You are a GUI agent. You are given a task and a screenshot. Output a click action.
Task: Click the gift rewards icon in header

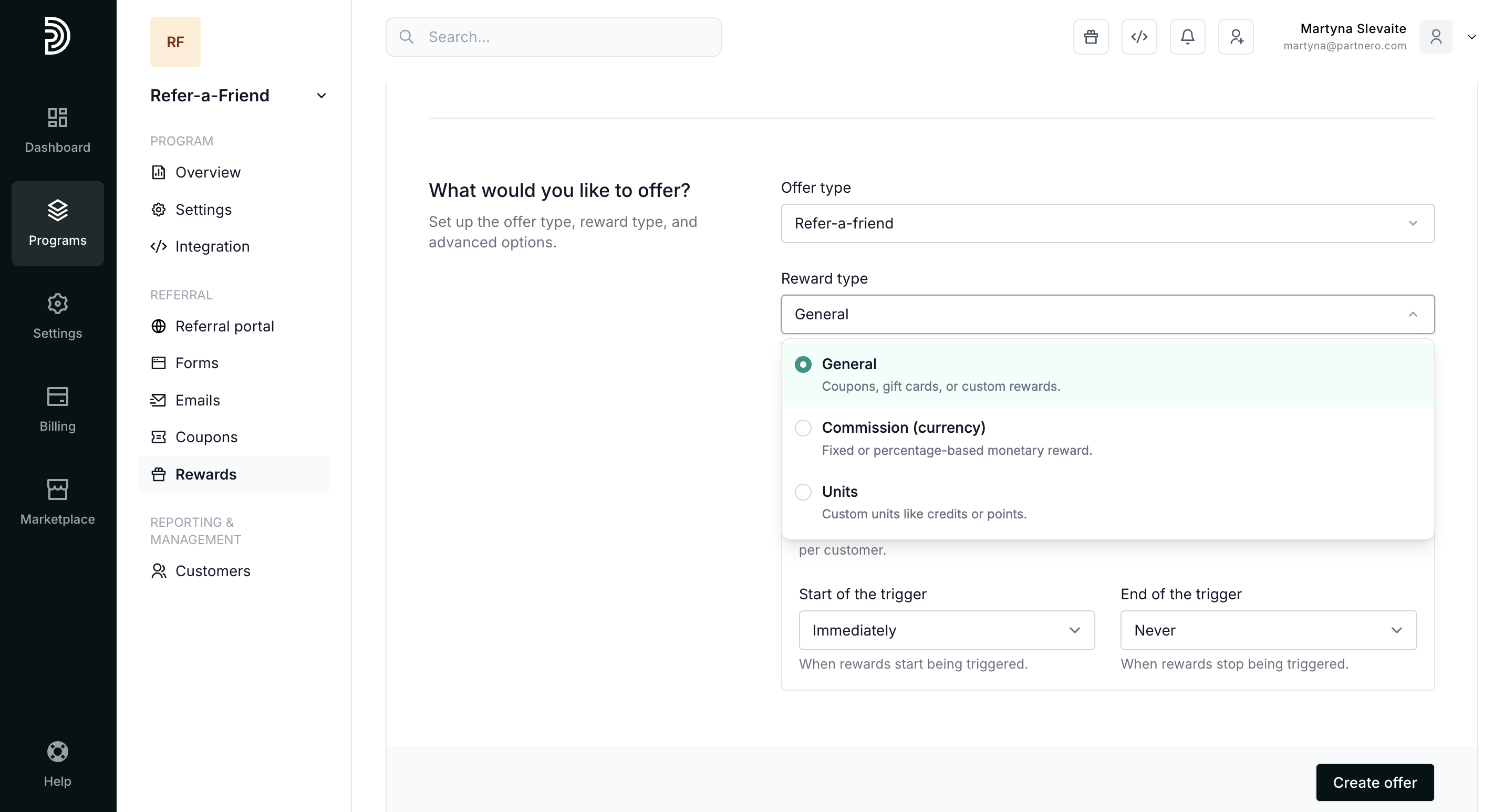[x=1091, y=37]
